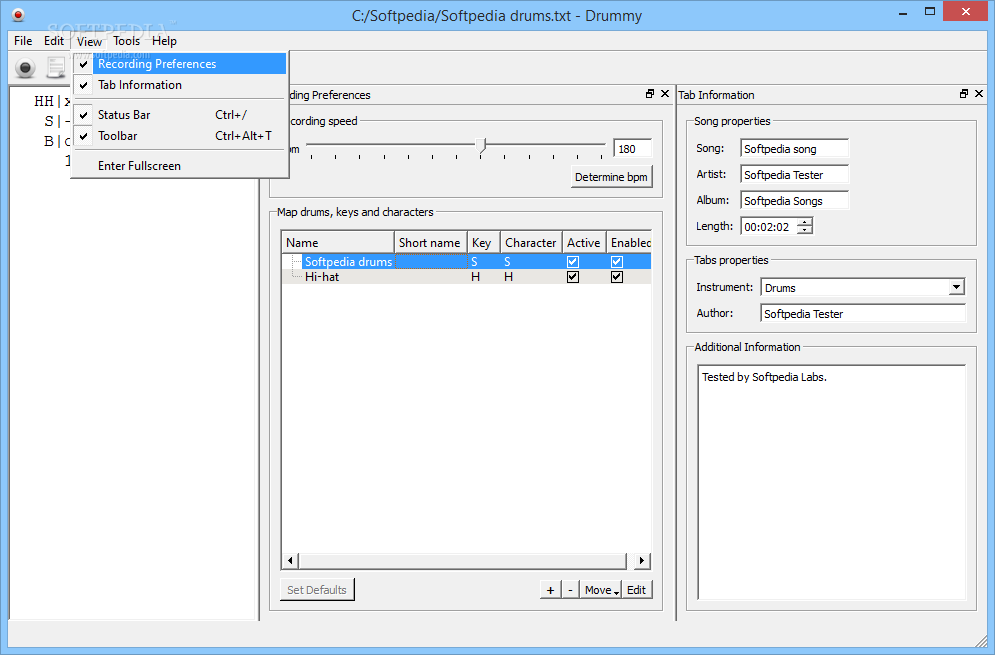Click the Enabled column header
The height and width of the screenshot is (655, 995).
pos(629,242)
